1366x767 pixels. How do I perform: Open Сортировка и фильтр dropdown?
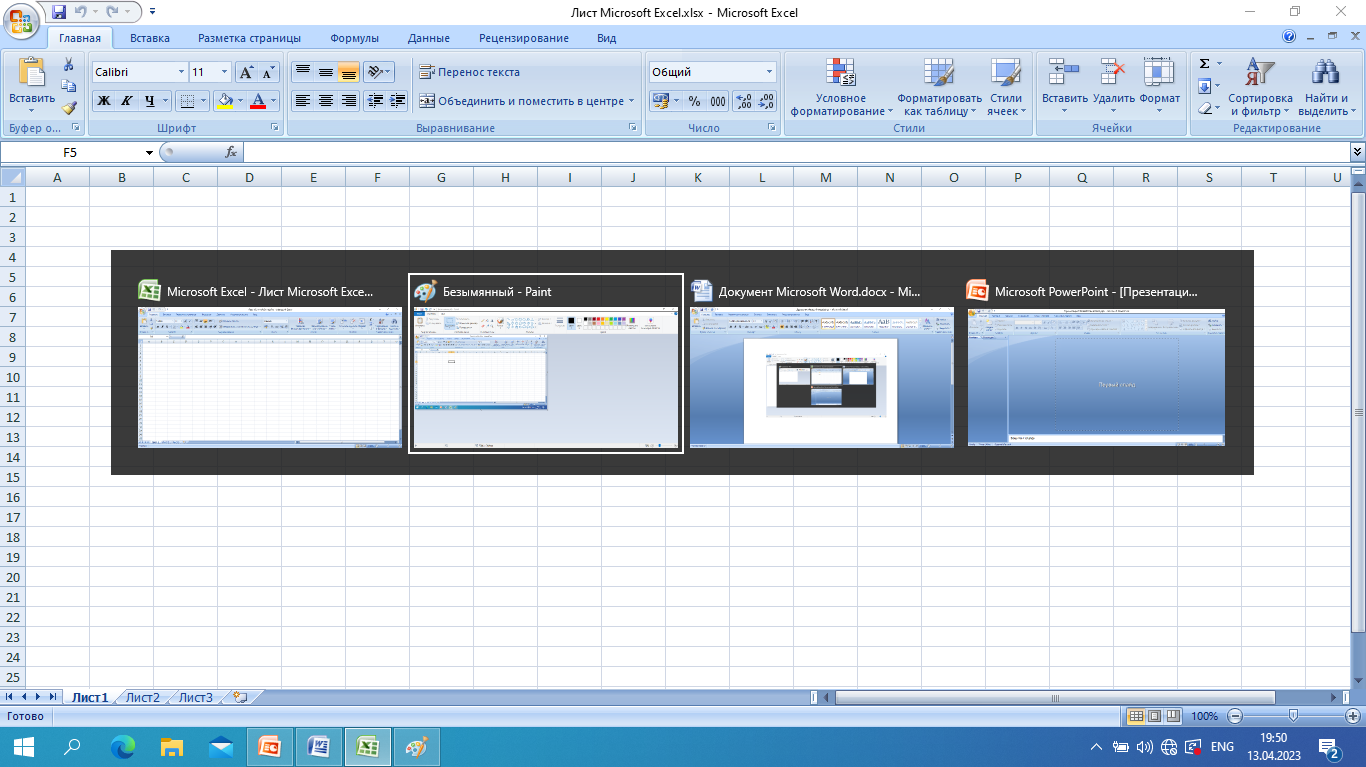(x=1260, y=87)
